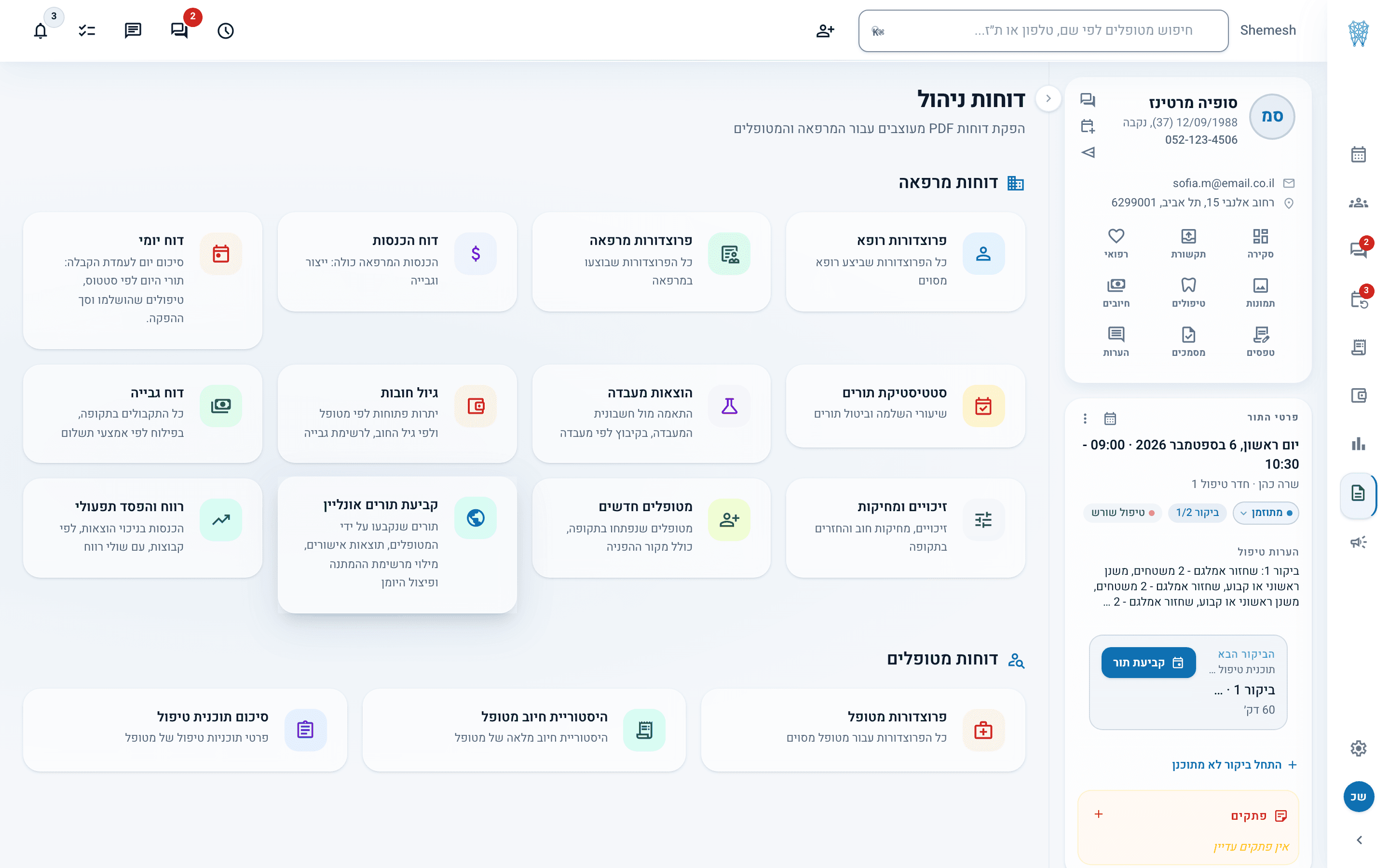Screen dimensions: 1389x868
Task: Open the דוח יומי report card
Action: point(142,280)
